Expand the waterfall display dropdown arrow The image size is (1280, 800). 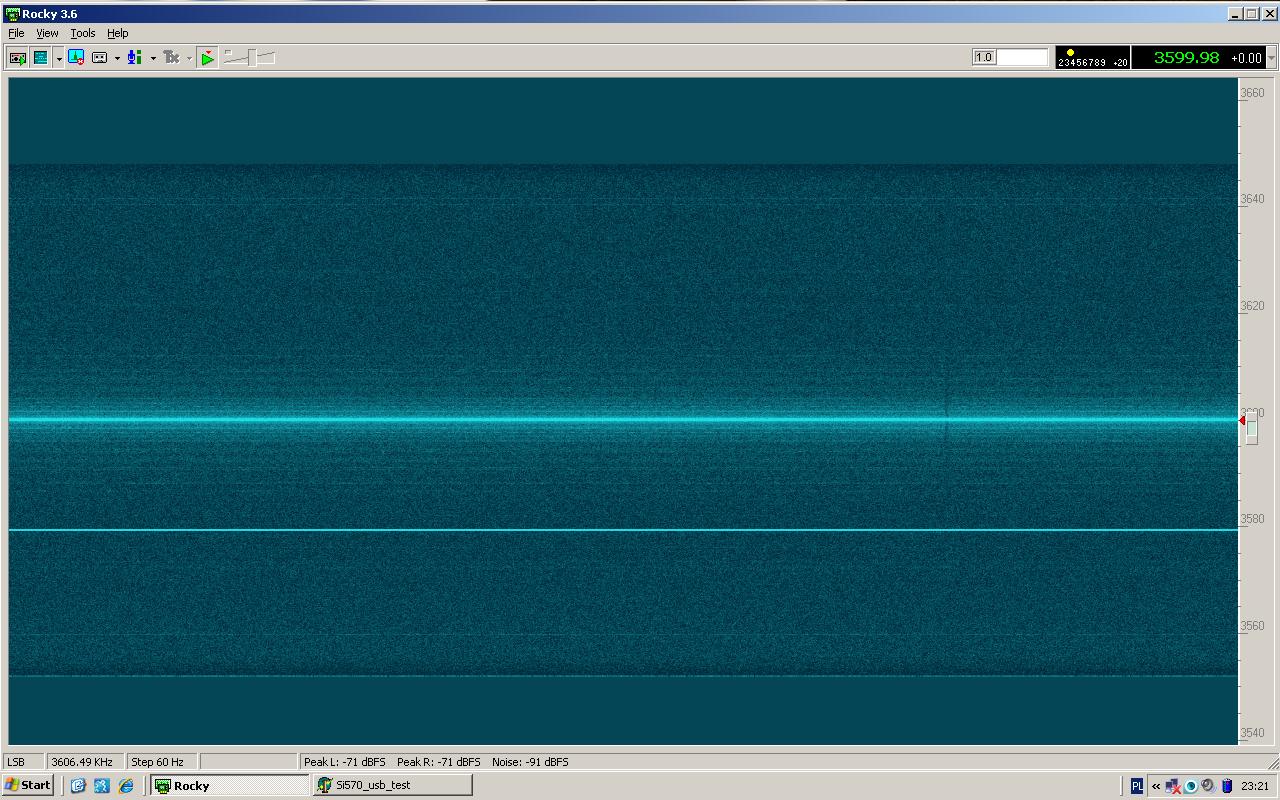click(59, 58)
